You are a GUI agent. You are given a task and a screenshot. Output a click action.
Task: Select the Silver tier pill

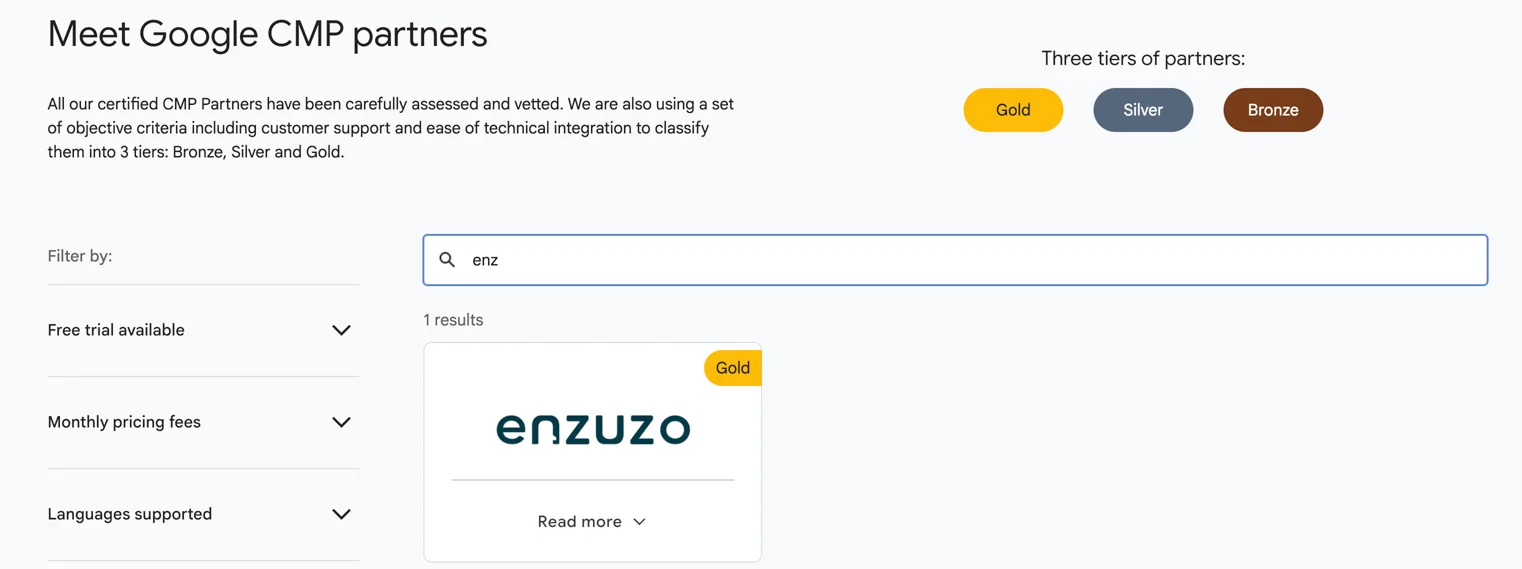tap(1143, 110)
